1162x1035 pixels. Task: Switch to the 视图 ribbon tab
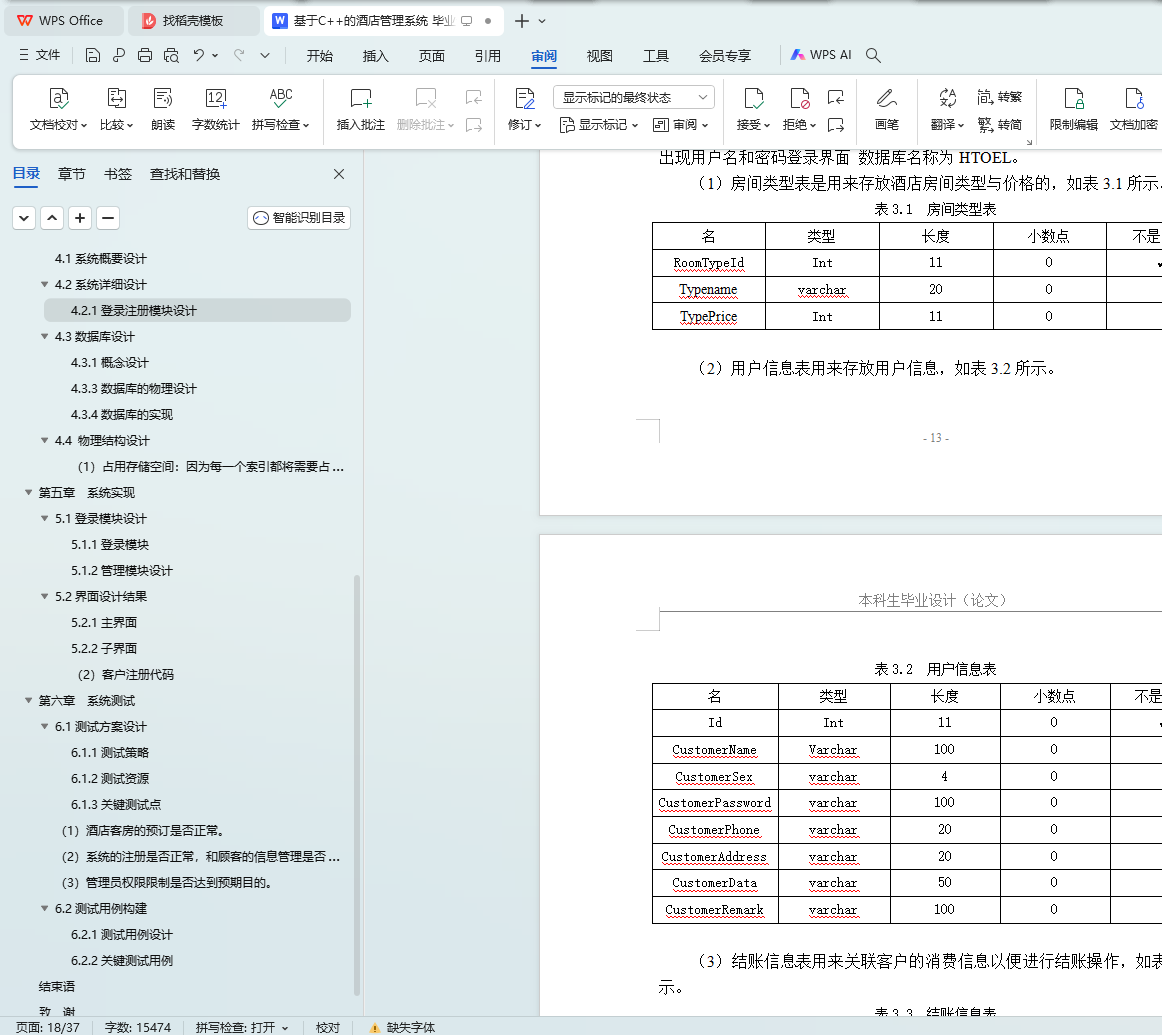pos(600,56)
